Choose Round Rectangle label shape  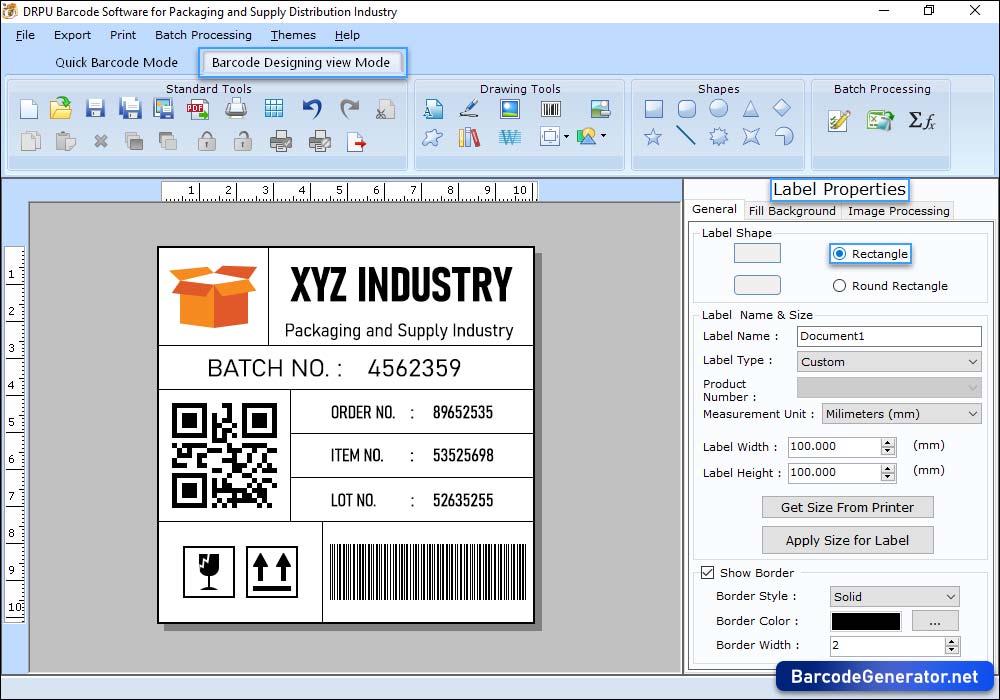[838, 285]
